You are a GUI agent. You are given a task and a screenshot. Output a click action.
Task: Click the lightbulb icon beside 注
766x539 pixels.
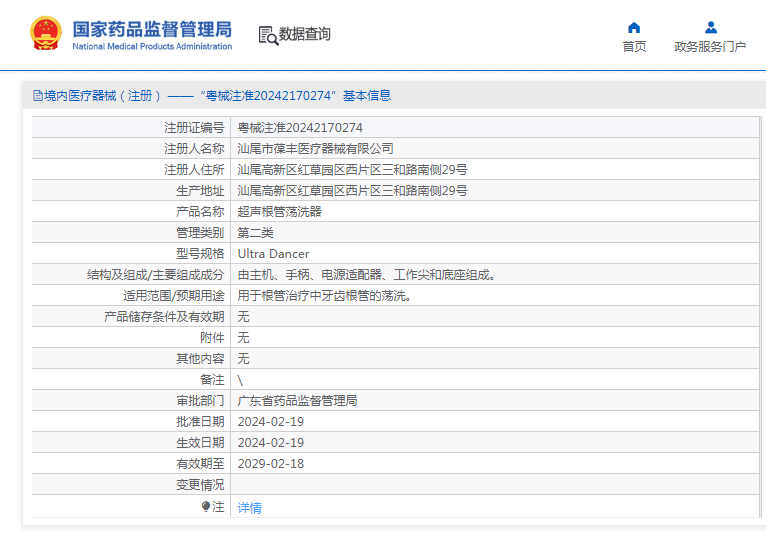point(206,507)
